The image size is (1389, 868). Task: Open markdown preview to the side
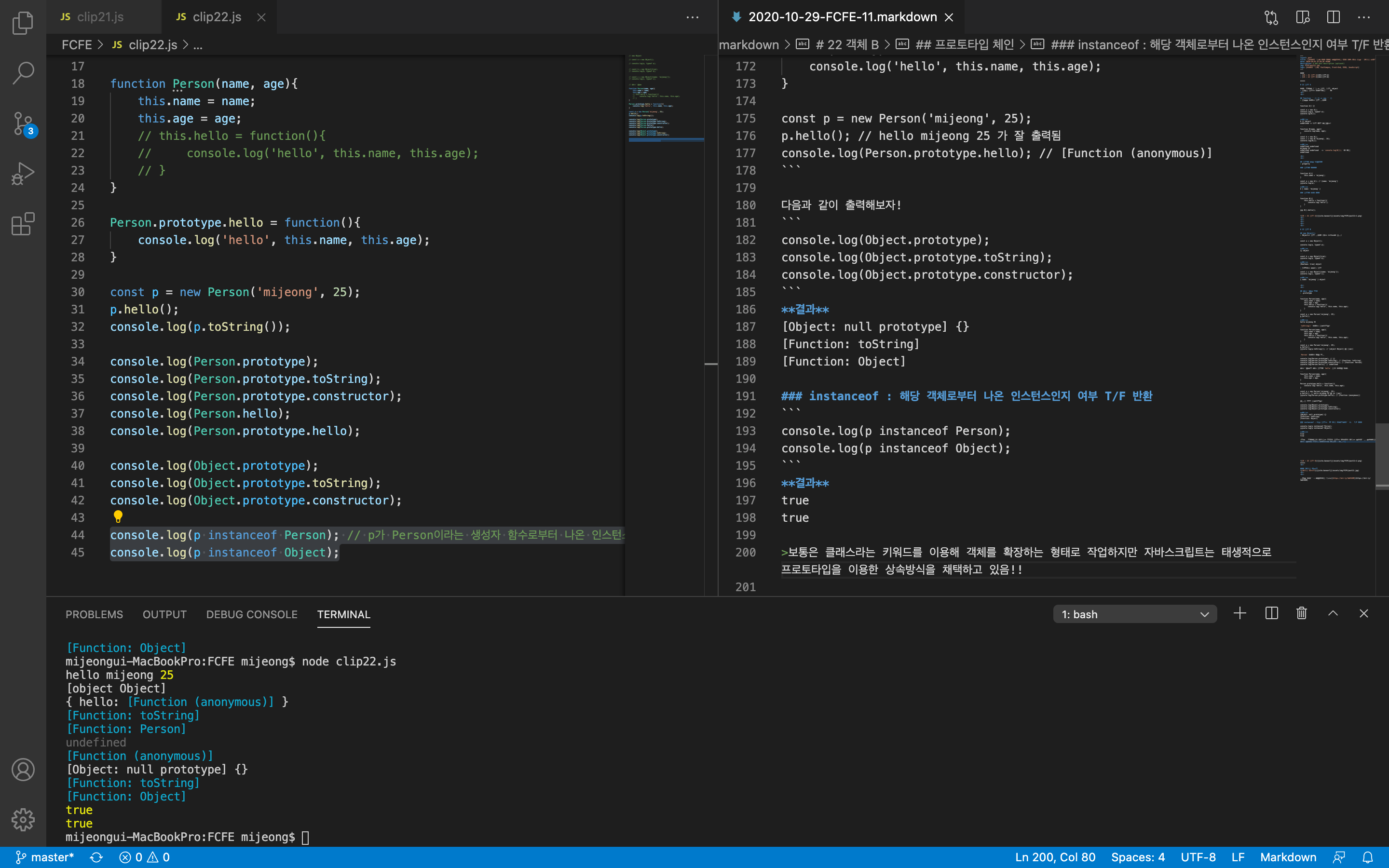1302,17
